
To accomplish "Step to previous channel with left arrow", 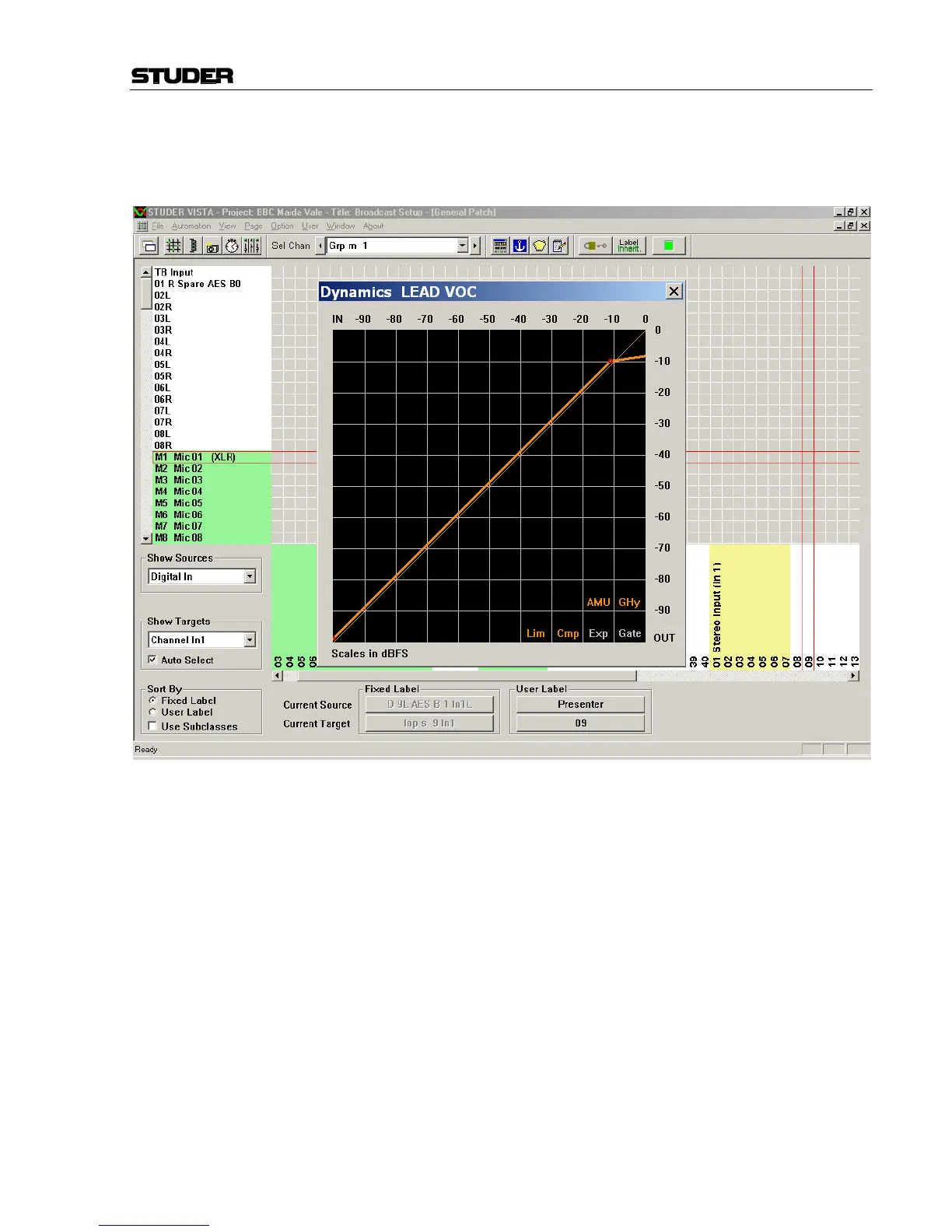I will click(321, 246).
